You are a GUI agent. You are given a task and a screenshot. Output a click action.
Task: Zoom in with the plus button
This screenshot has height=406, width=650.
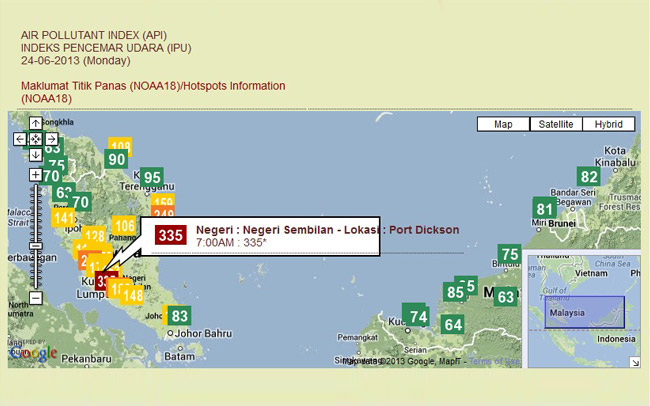tap(35, 175)
